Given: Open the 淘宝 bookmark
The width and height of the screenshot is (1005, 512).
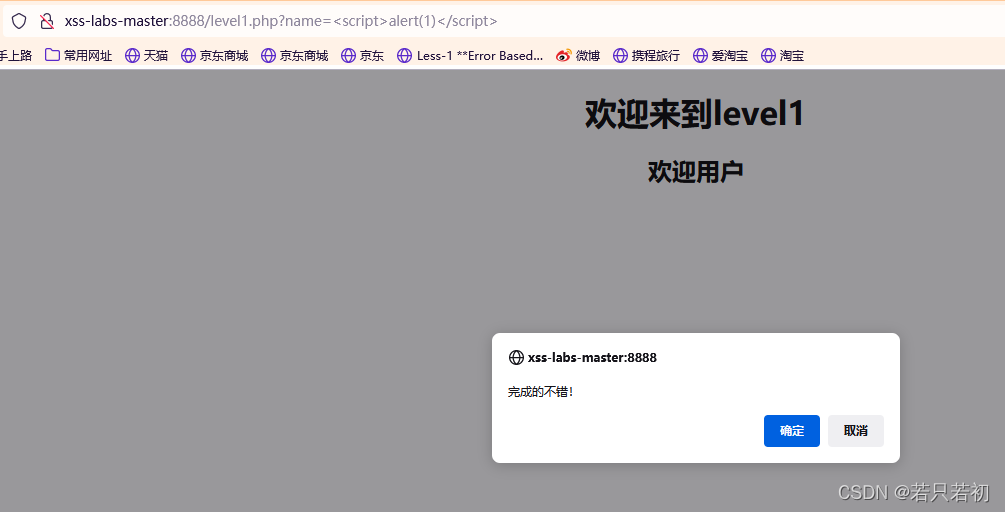Looking at the screenshot, I should point(783,56).
